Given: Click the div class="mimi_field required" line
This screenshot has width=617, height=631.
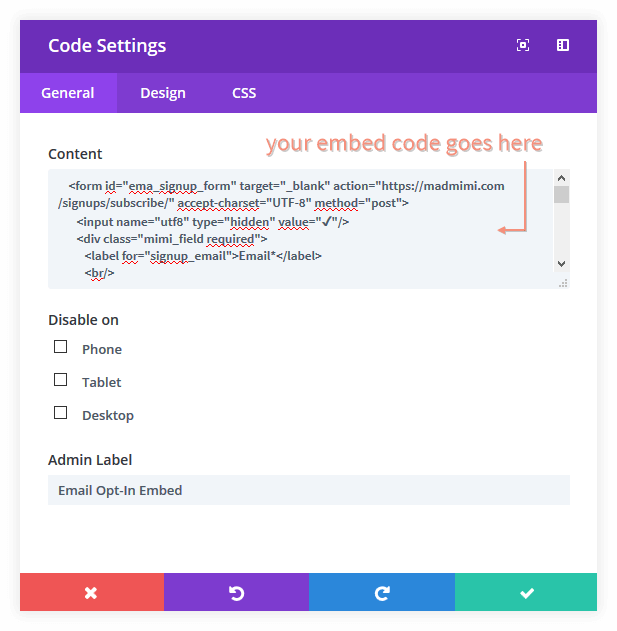Looking at the screenshot, I should click(171, 239).
